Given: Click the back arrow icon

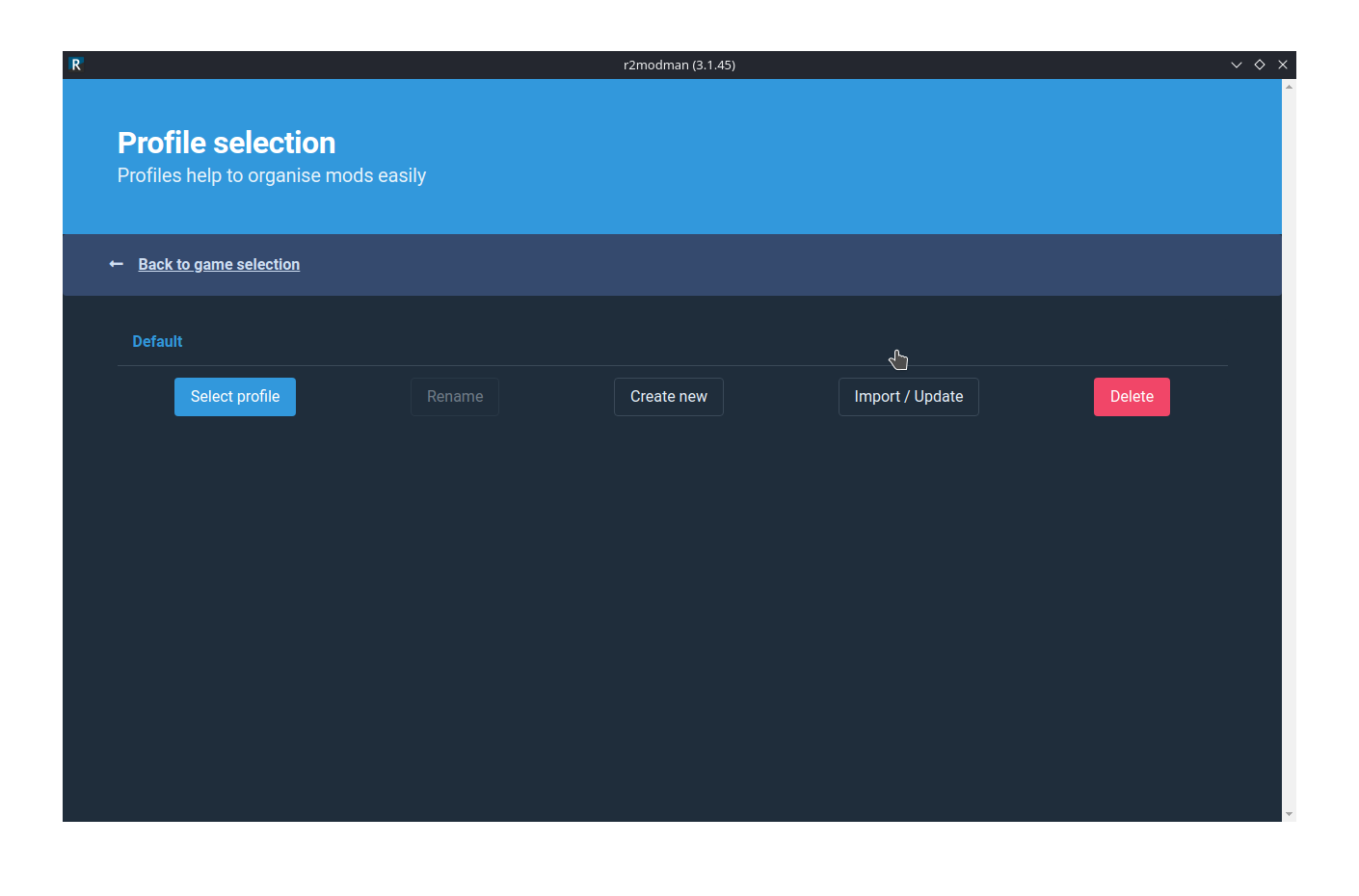Looking at the screenshot, I should 117,264.
